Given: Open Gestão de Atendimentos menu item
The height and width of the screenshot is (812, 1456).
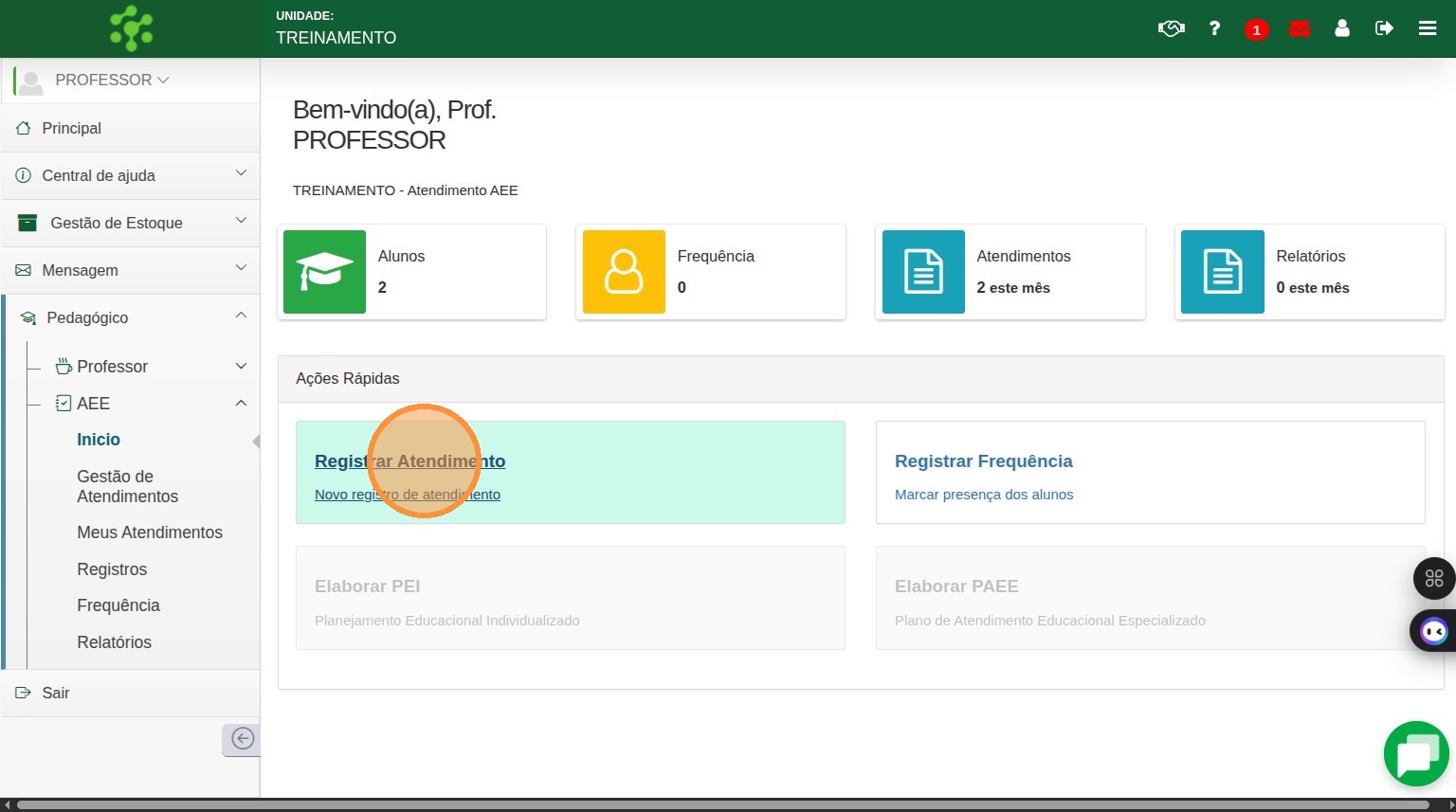Looking at the screenshot, I should [x=128, y=486].
